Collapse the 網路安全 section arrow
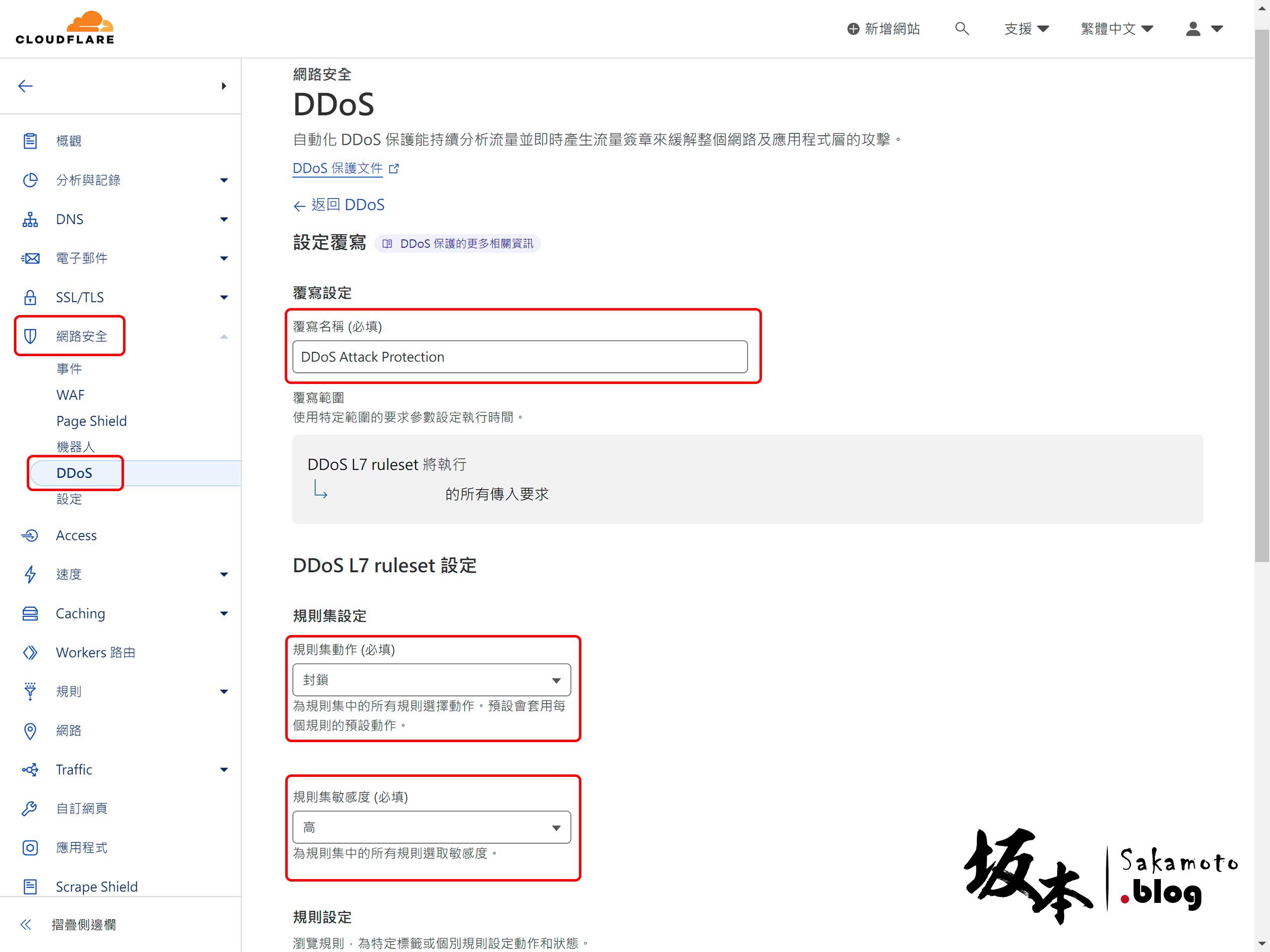1270x952 pixels. point(224,336)
